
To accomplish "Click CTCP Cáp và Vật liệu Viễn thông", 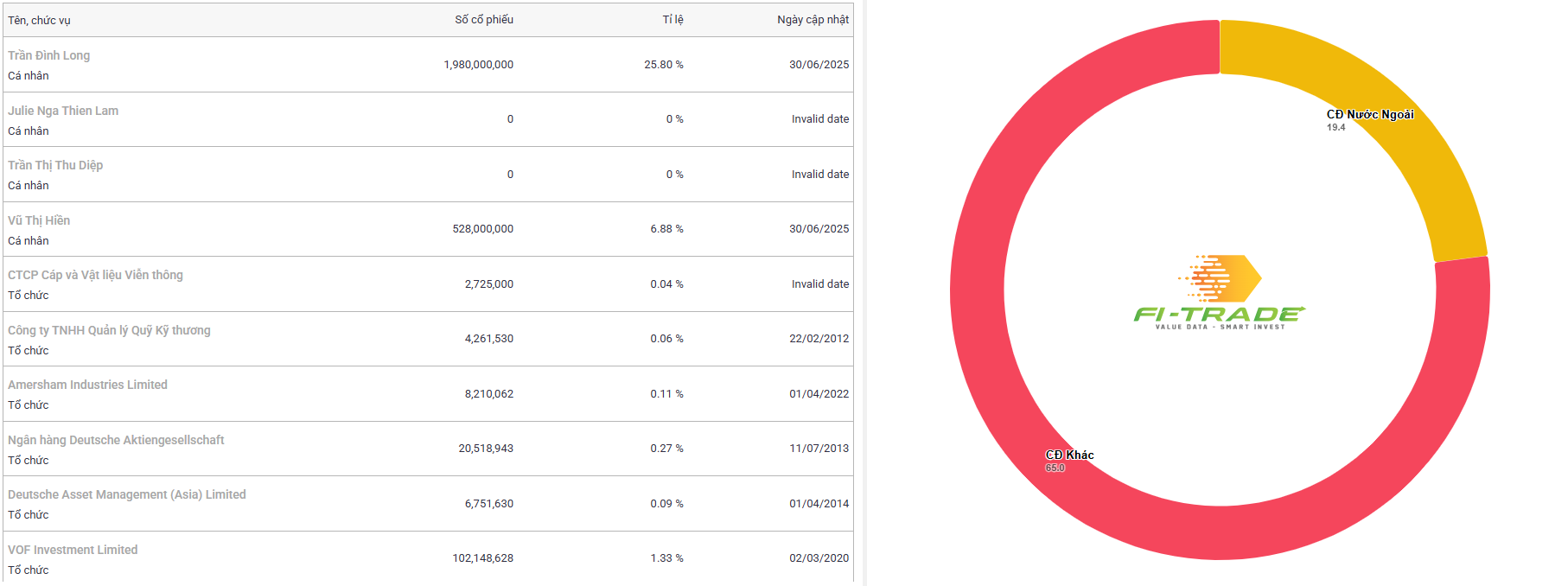I will pos(95,275).
